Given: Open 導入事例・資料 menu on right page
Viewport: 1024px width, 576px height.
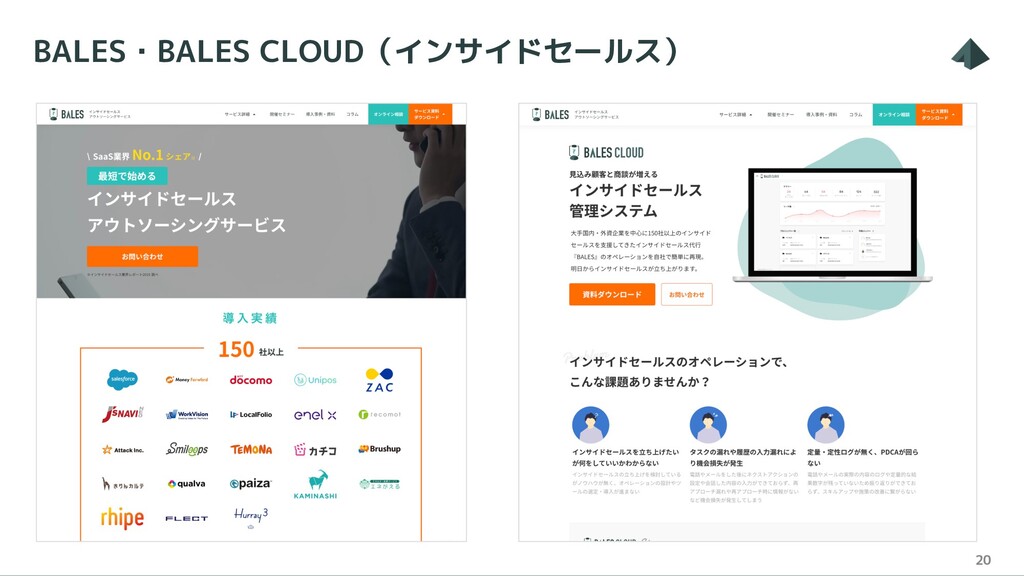Looking at the screenshot, I should [x=822, y=114].
